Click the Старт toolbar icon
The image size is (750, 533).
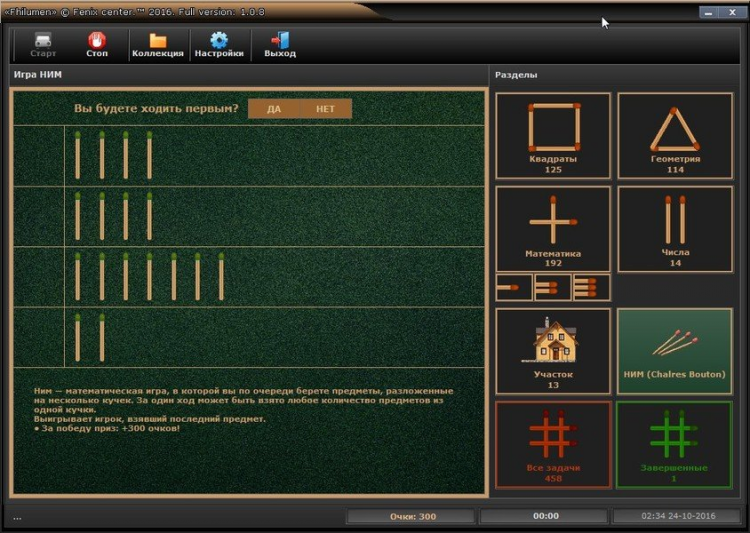[x=43, y=44]
